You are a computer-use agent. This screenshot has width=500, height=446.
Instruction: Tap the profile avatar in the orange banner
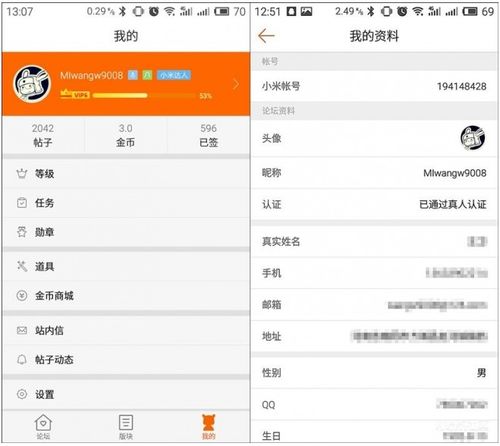point(32,84)
